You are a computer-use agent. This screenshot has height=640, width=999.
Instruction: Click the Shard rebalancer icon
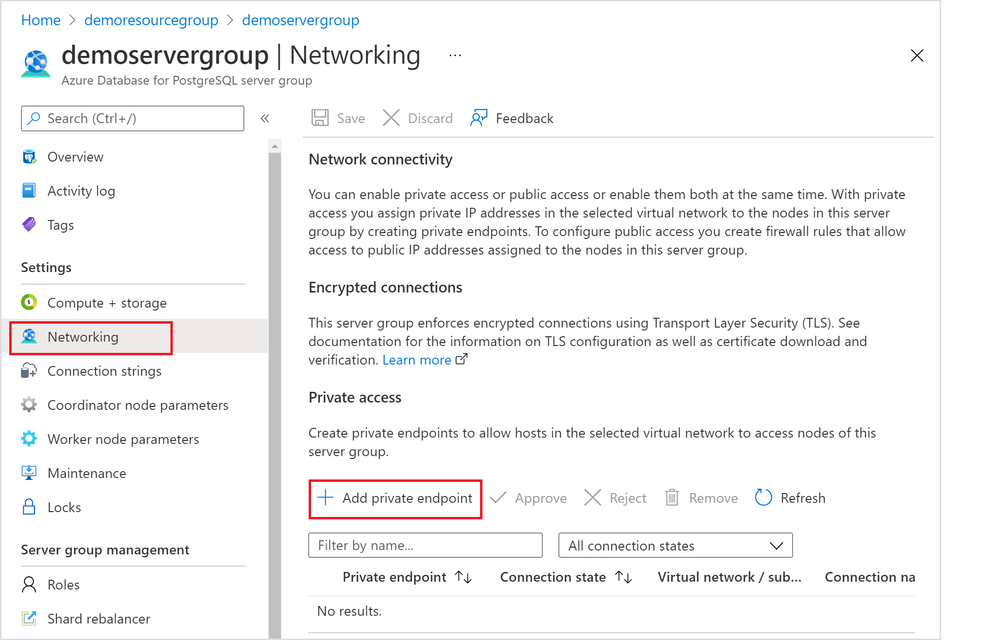coord(29,619)
